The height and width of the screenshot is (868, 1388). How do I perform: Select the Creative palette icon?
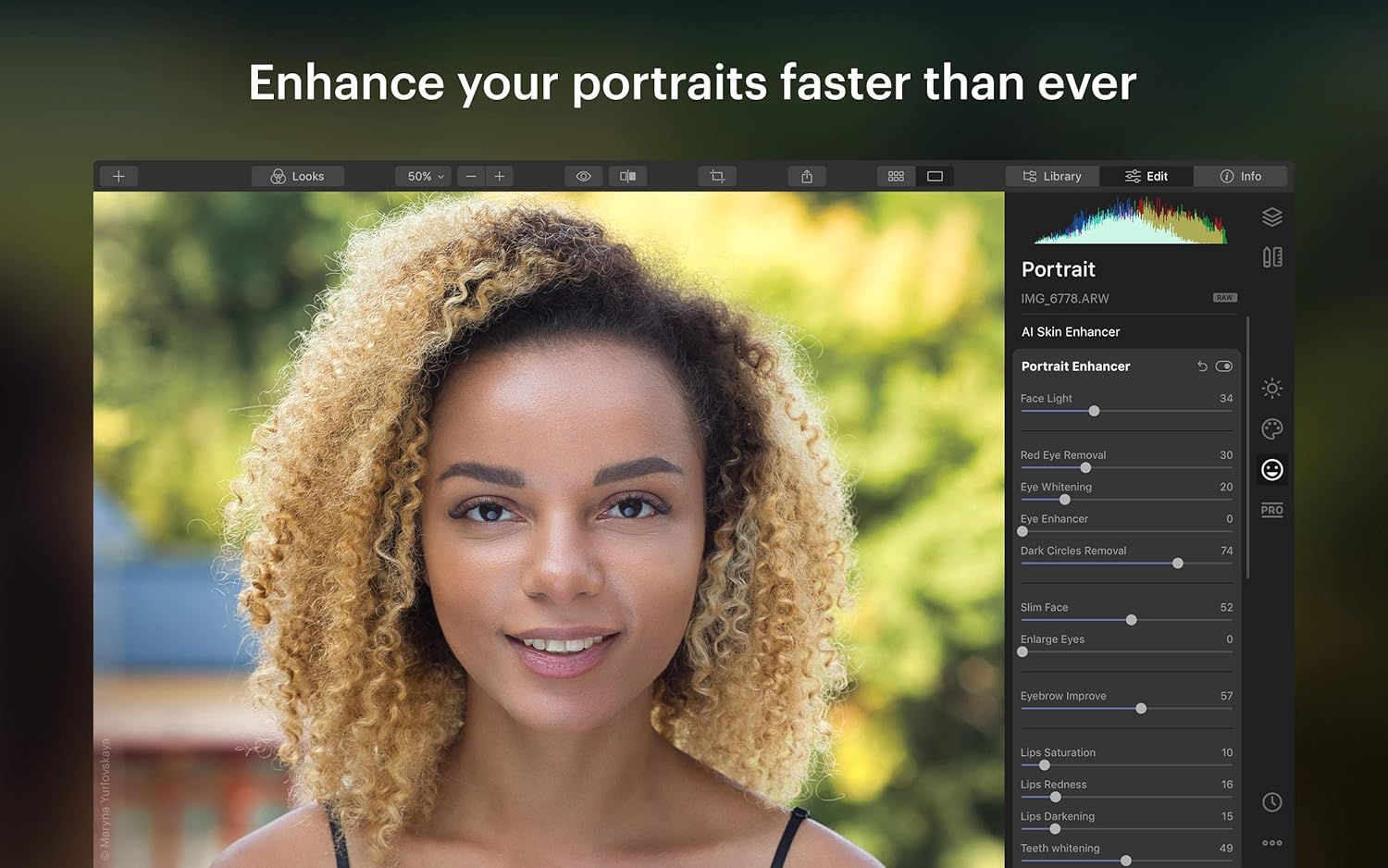(1272, 429)
